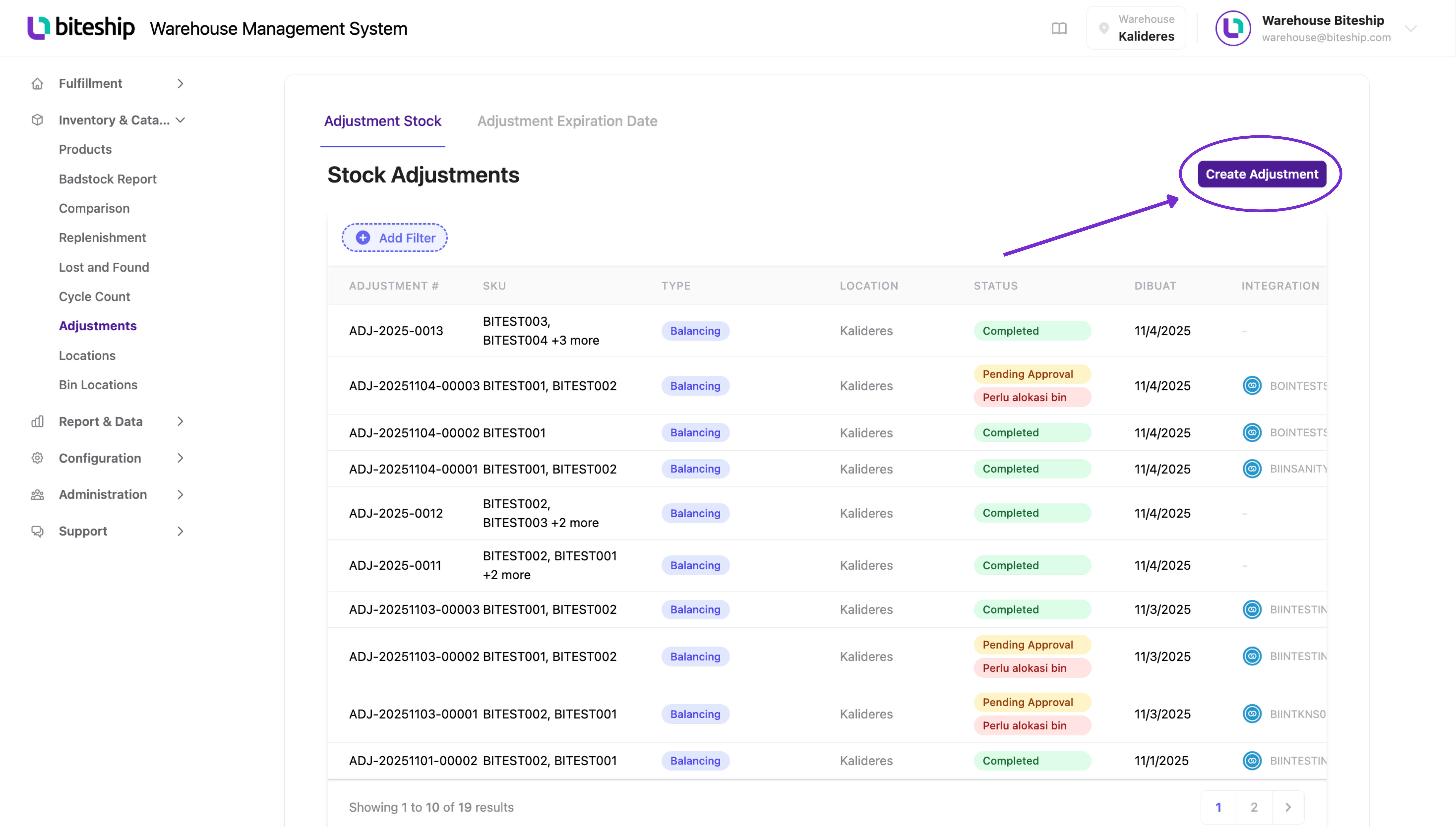The image size is (1456, 827).
Task: Open adjustment ADJ-20251103-00003
Action: tap(414, 609)
